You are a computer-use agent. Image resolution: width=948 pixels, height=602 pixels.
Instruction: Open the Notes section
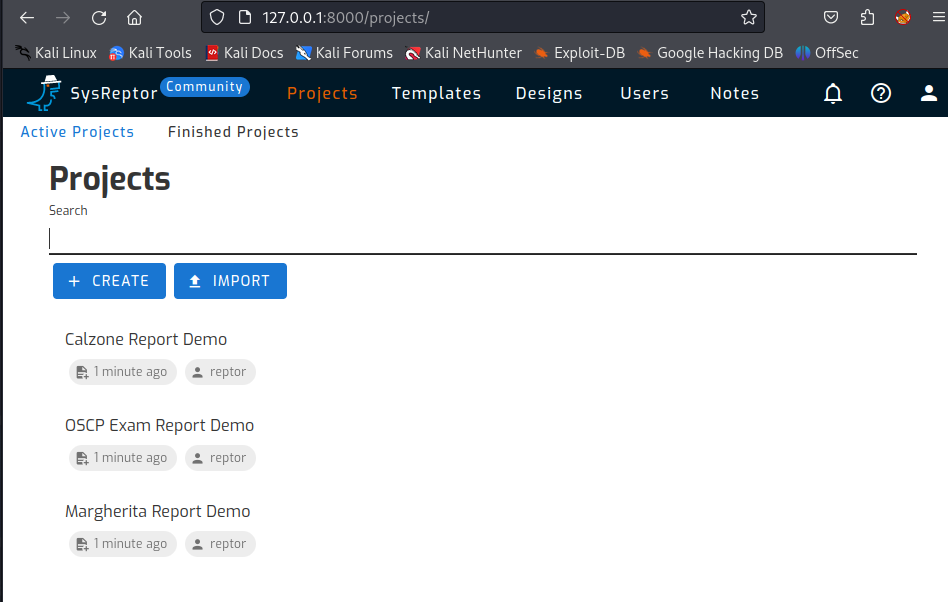(x=734, y=93)
